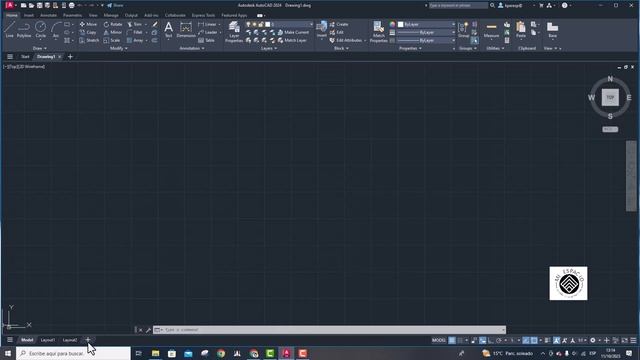This screenshot has width=640, height=360.
Task: Click the white layer color swatch
Action: pos(268,24)
